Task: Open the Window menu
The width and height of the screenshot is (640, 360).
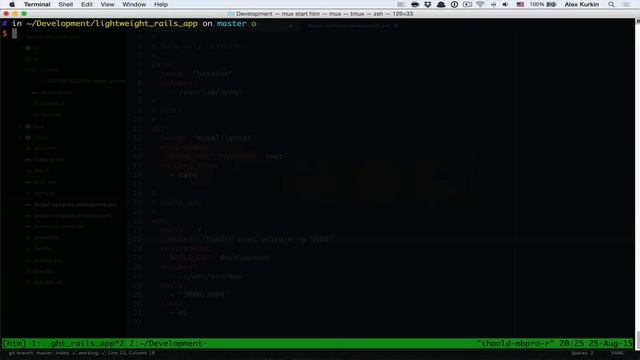Action: 134,4
